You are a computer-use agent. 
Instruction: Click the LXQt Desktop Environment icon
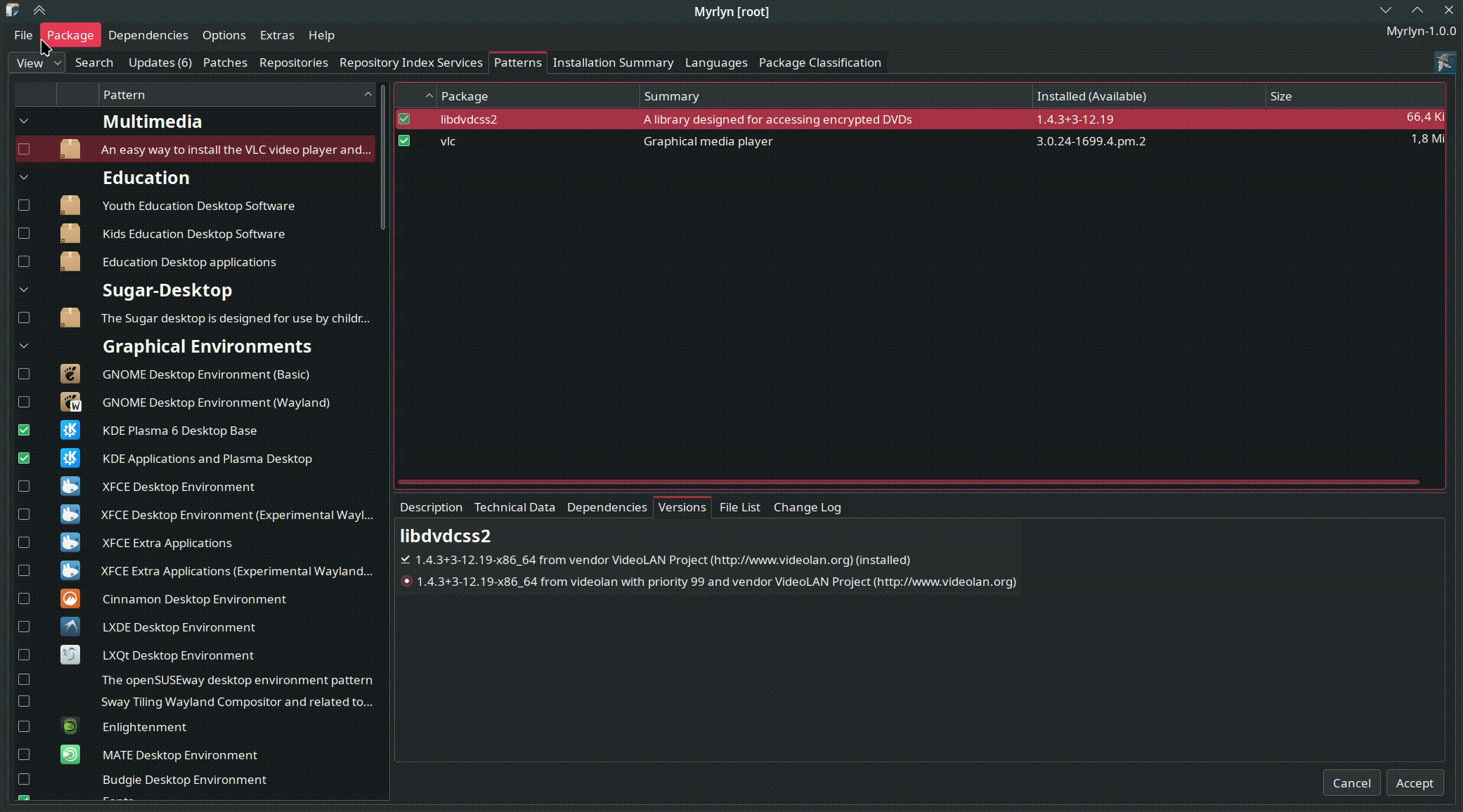pos(70,655)
